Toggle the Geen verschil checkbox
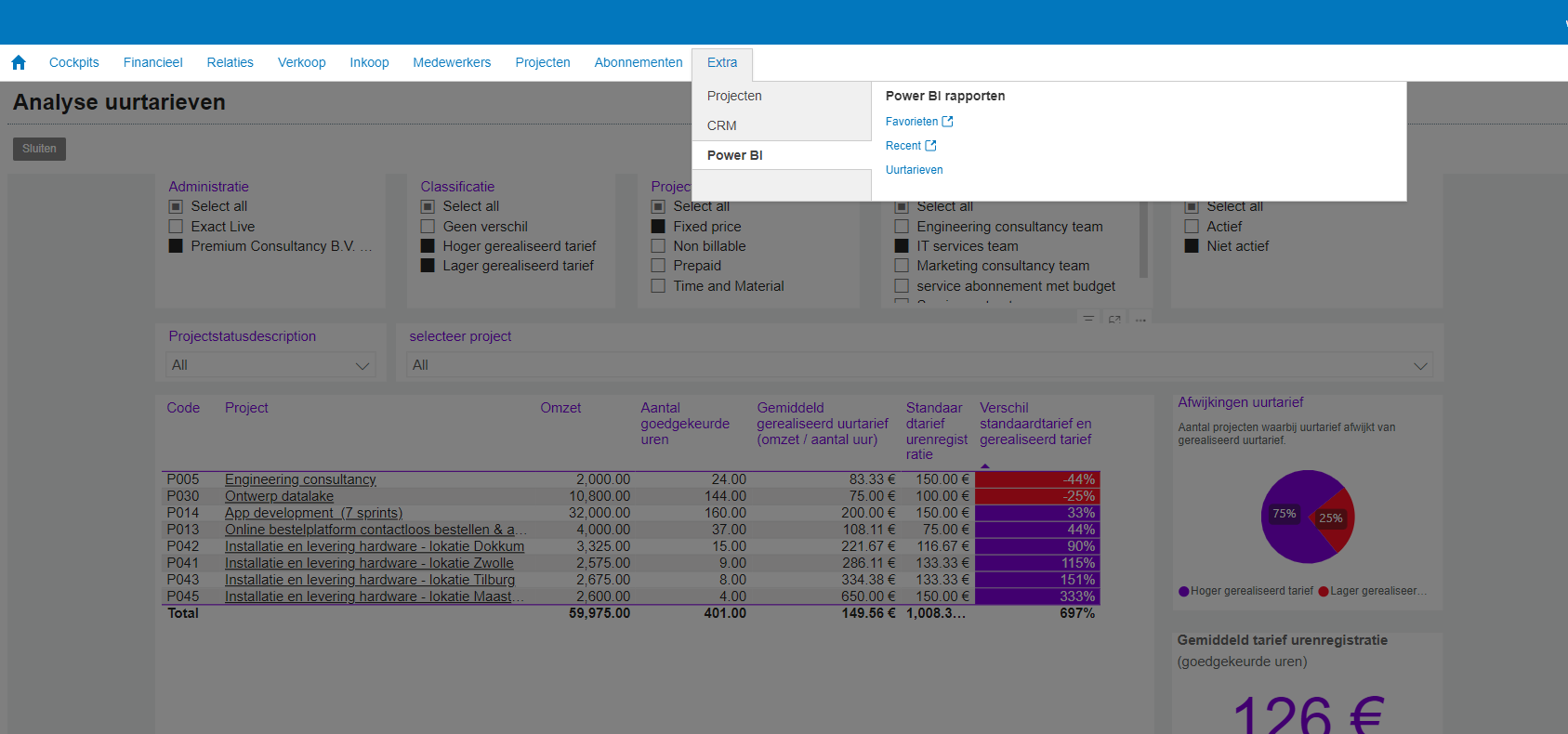This screenshot has width=1568, height=734. tap(428, 227)
